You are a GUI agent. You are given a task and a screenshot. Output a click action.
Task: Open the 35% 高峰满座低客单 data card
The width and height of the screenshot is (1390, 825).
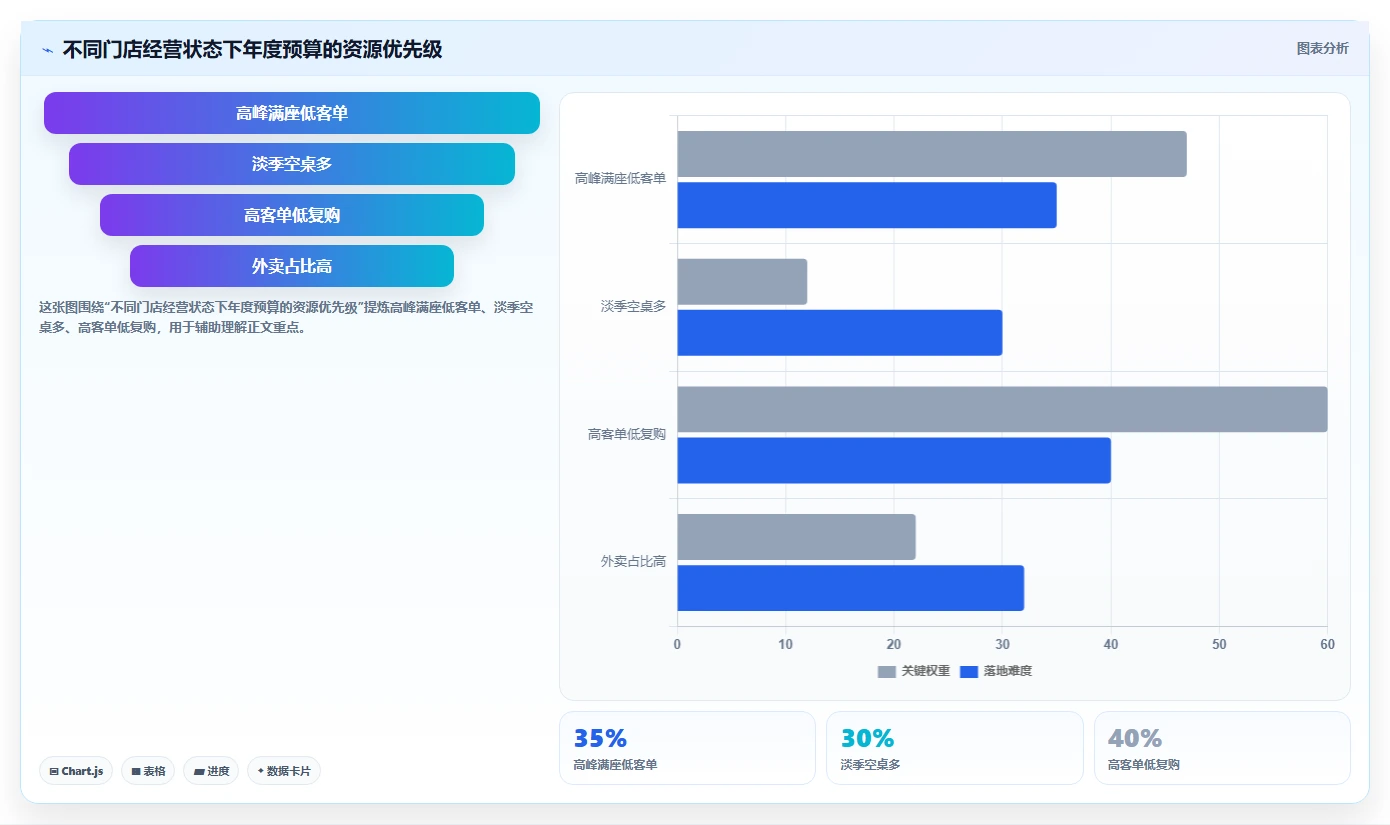[x=687, y=748]
